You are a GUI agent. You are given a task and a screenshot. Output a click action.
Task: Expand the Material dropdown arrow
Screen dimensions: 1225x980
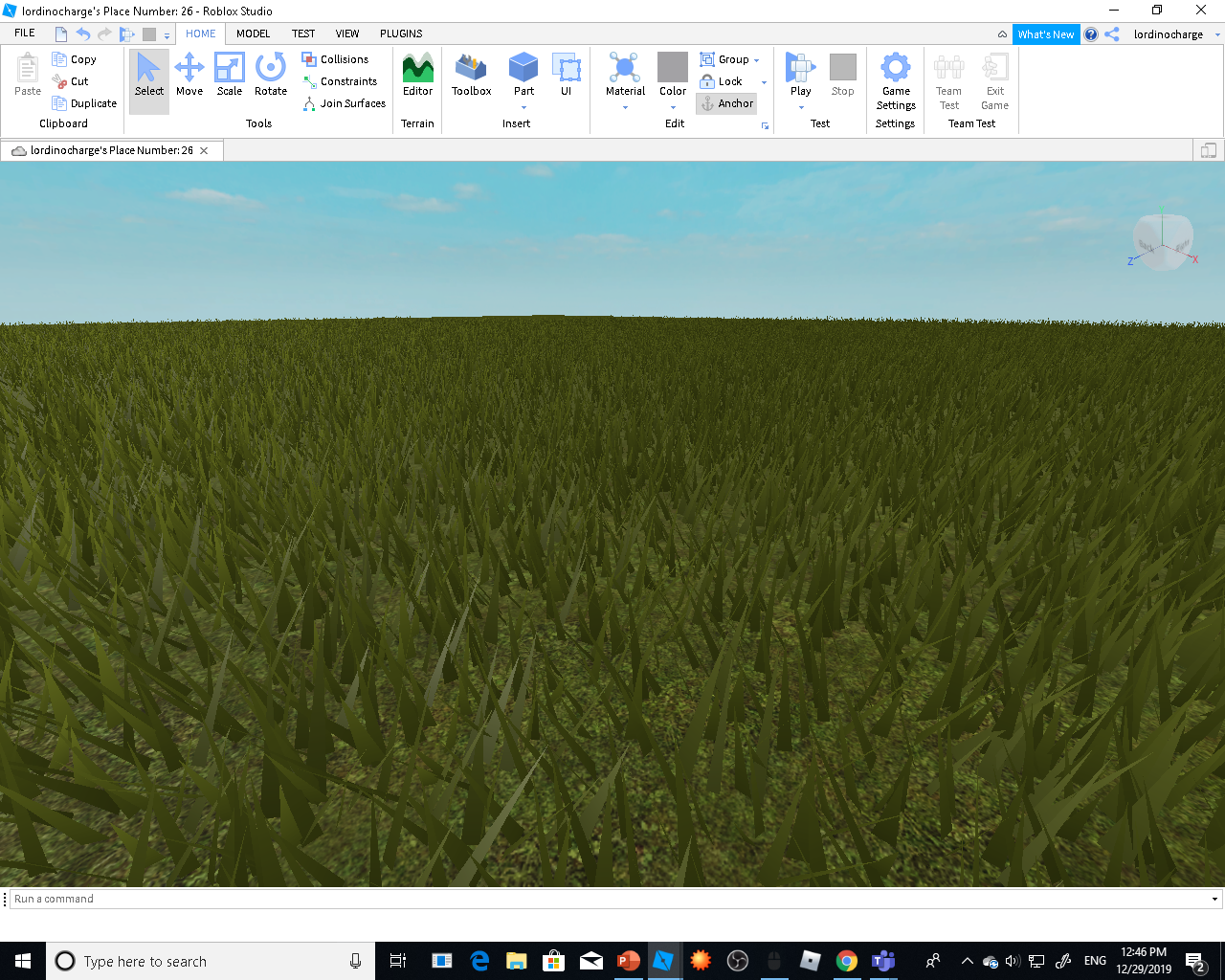coord(625,107)
